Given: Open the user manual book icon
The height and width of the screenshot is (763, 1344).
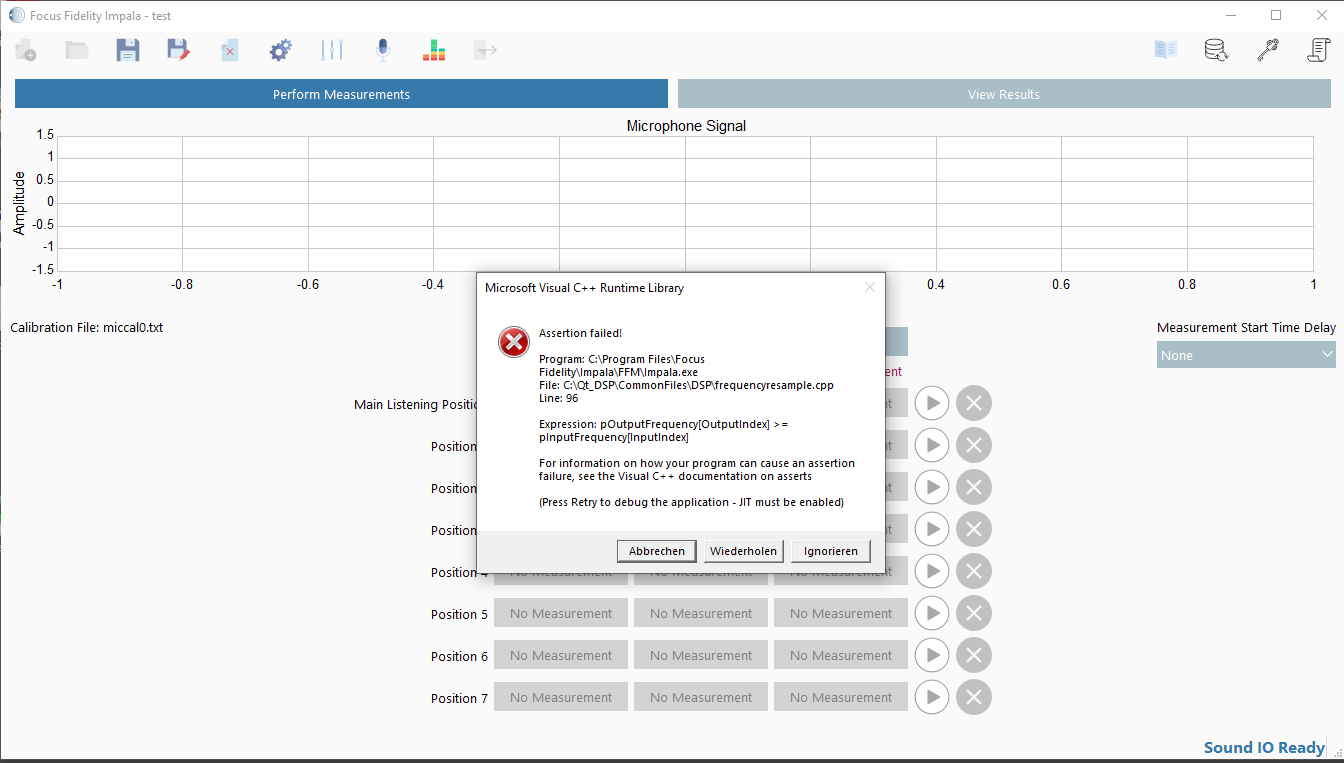Looking at the screenshot, I should pyautogui.click(x=1166, y=50).
